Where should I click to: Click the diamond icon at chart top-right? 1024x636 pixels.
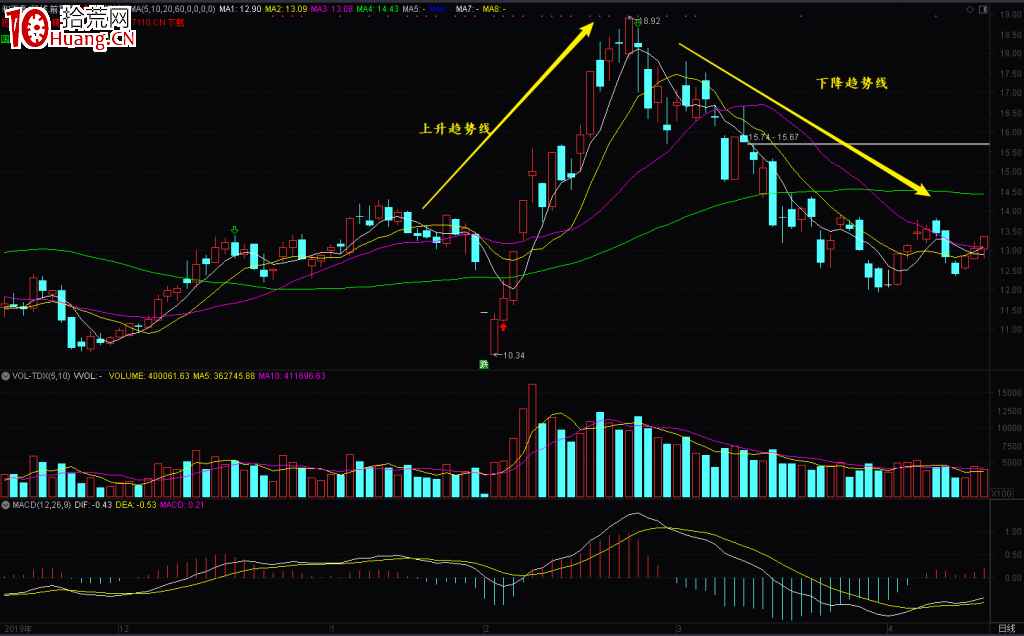point(970,9)
